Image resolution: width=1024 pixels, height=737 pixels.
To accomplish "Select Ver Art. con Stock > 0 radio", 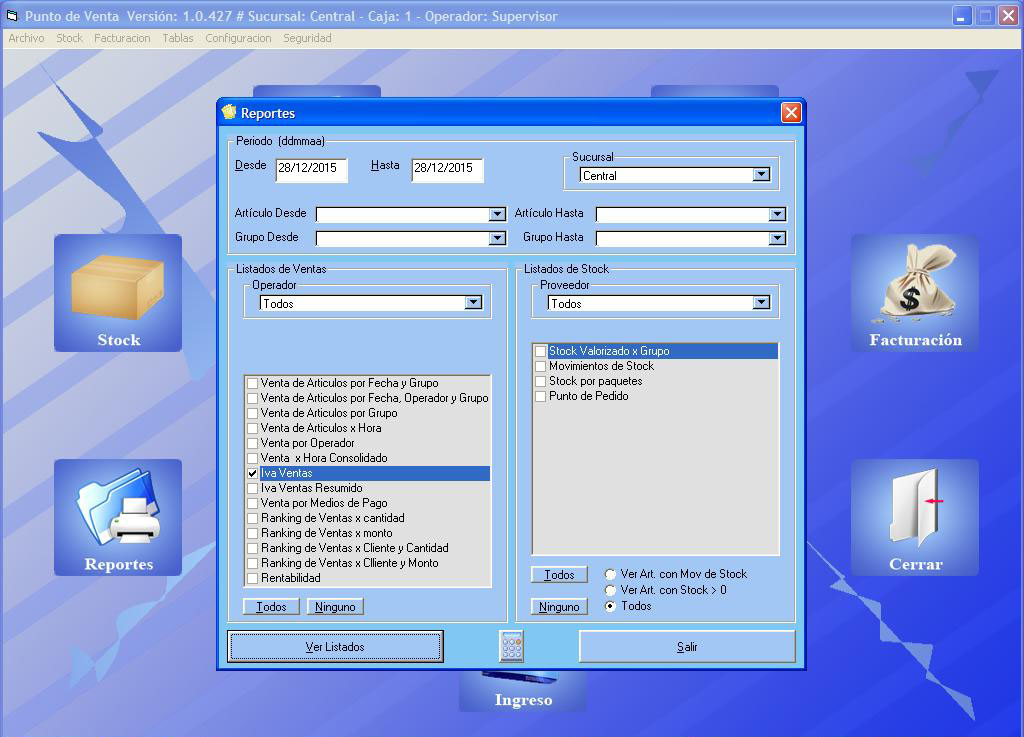I will [x=610, y=590].
